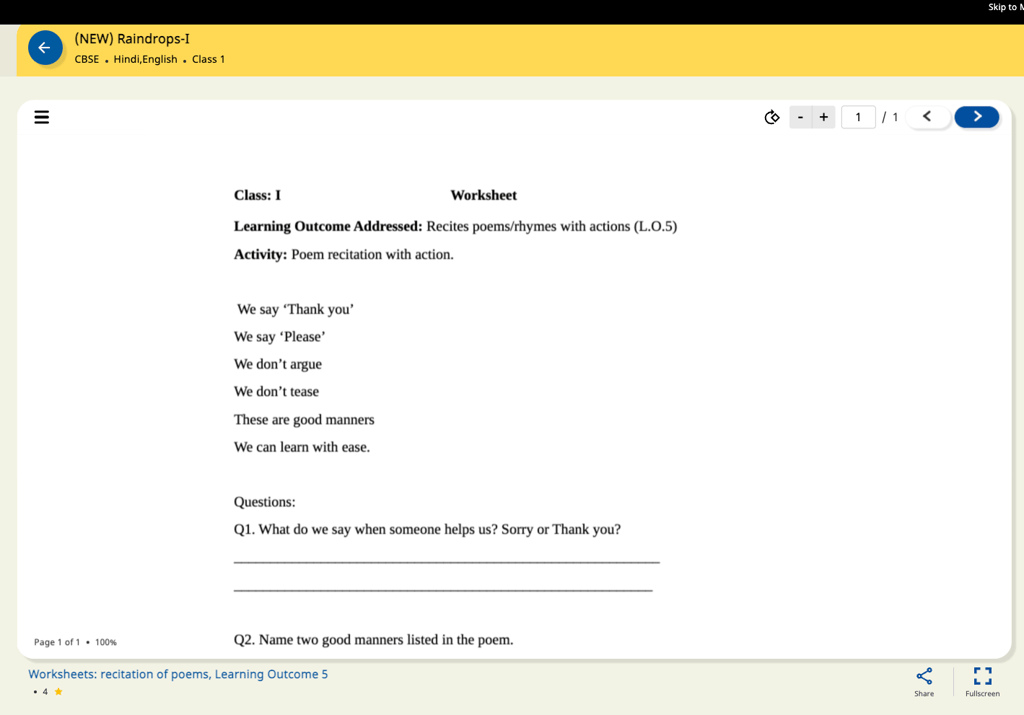Zoom in with the plus button
1024x715 pixels.
[824, 117]
